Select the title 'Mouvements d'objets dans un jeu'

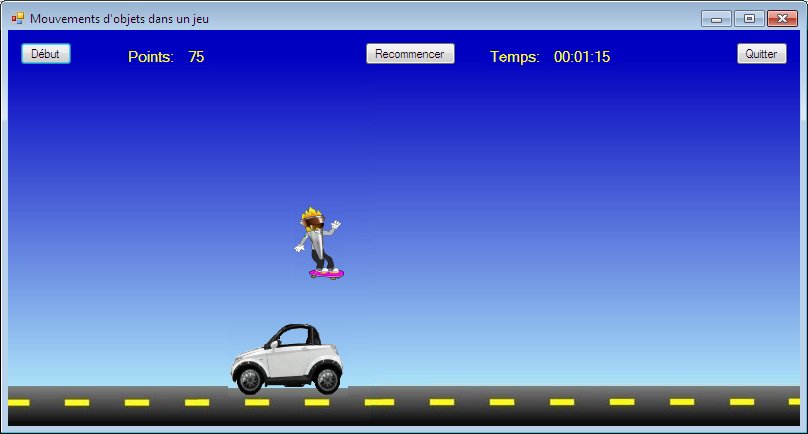tap(120, 19)
